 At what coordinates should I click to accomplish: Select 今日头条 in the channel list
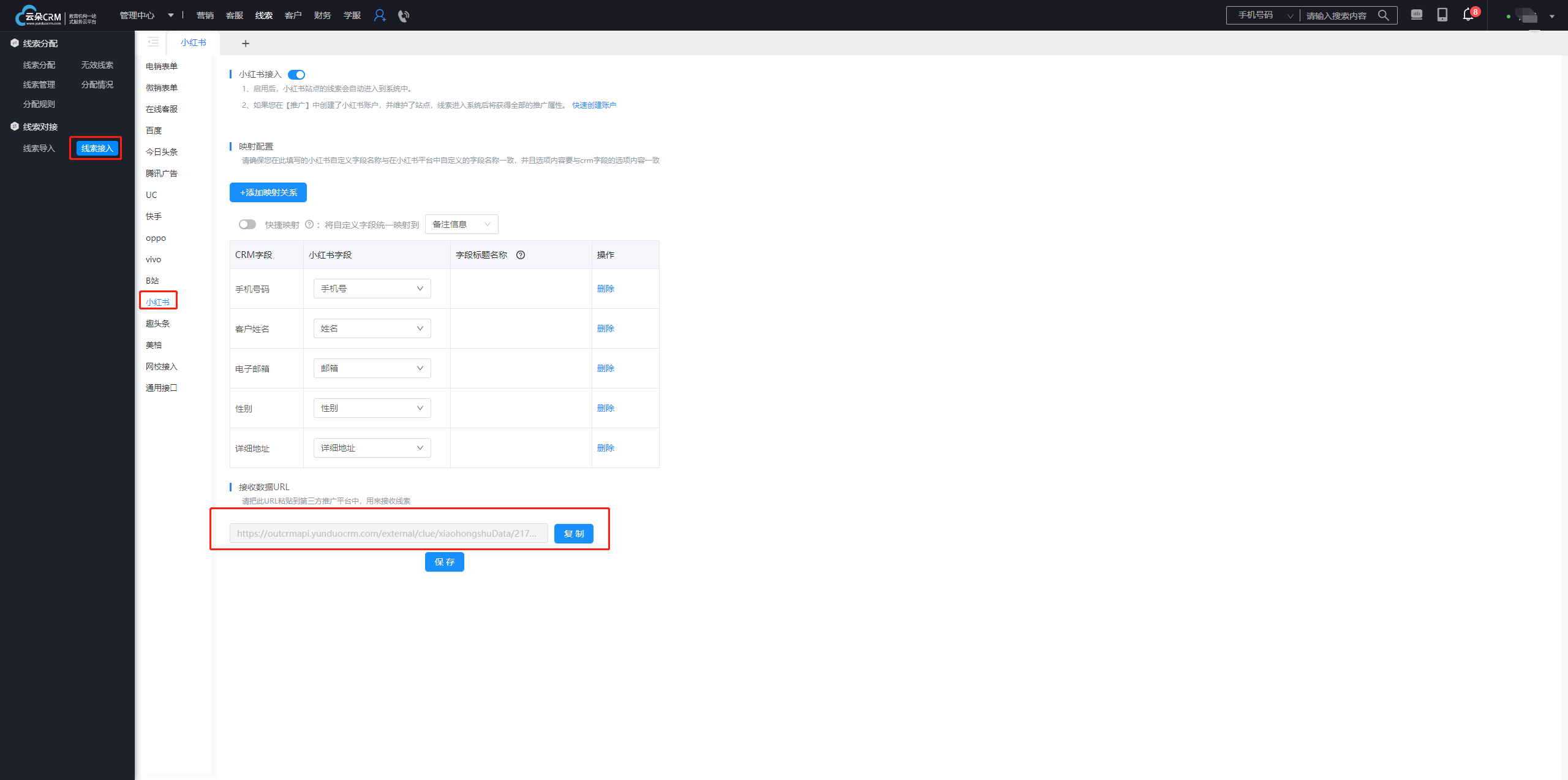pos(162,152)
